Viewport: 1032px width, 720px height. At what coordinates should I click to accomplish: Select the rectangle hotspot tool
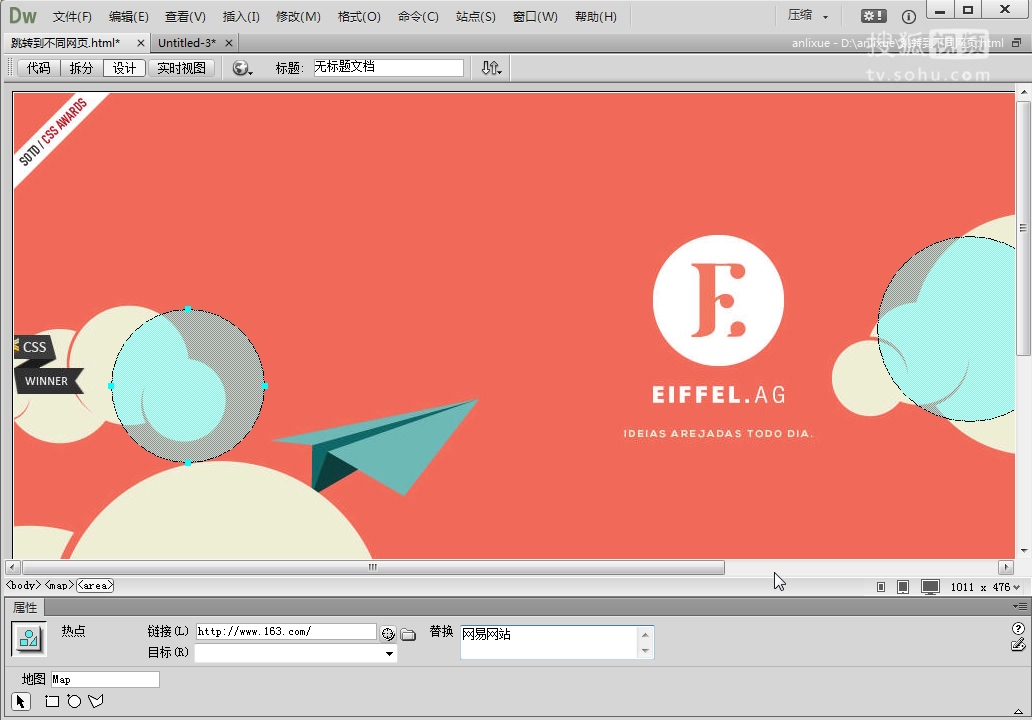pos(52,702)
